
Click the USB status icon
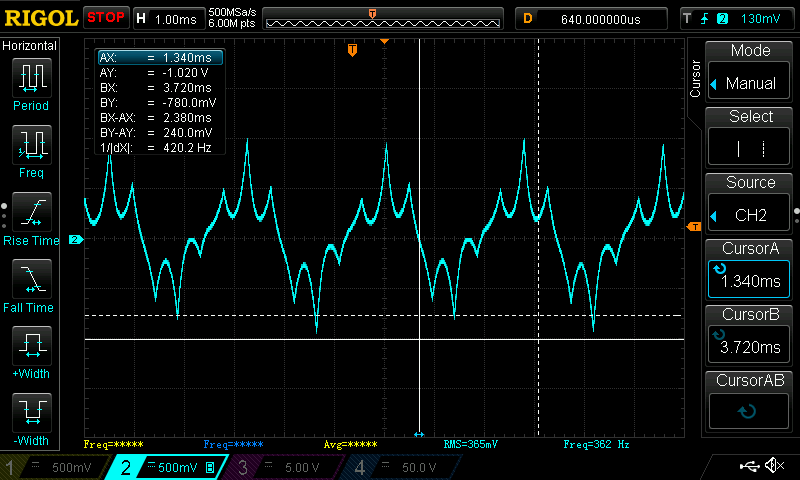[x=748, y=465]
